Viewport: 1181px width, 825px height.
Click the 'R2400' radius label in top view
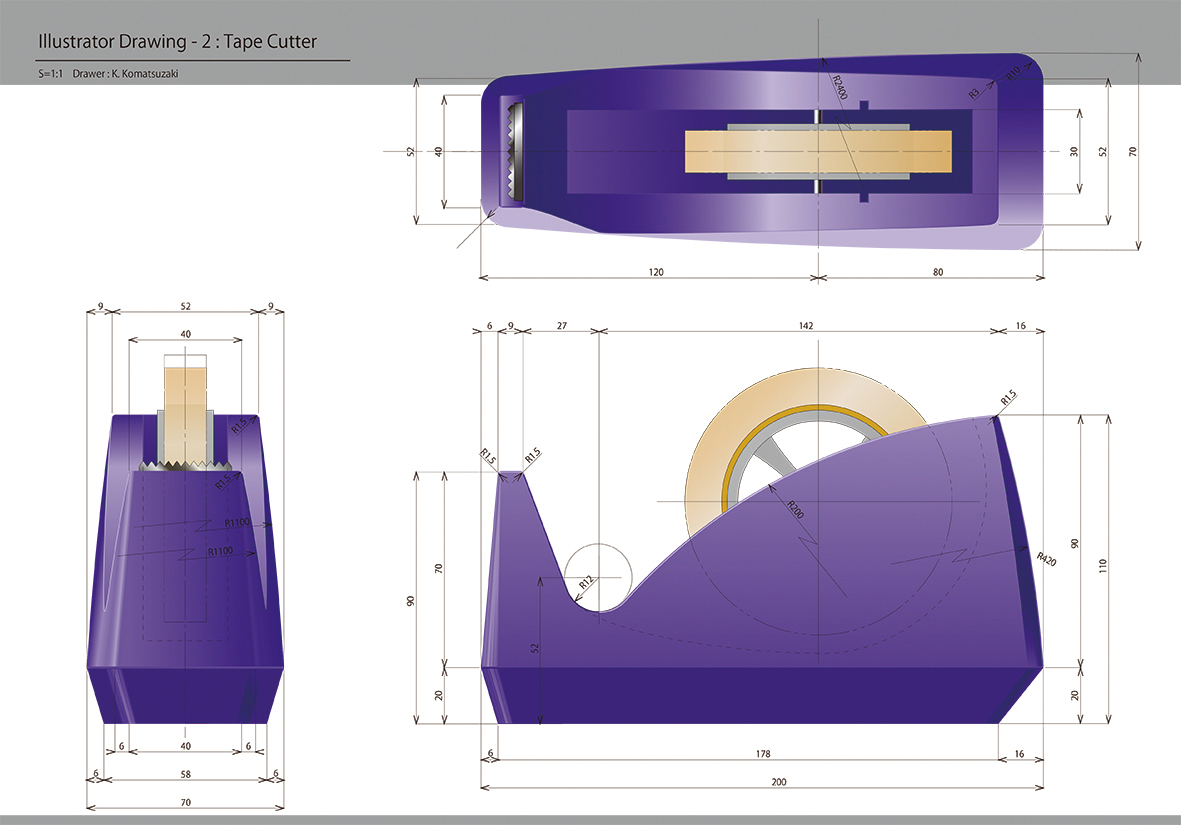tap(840, 87)
